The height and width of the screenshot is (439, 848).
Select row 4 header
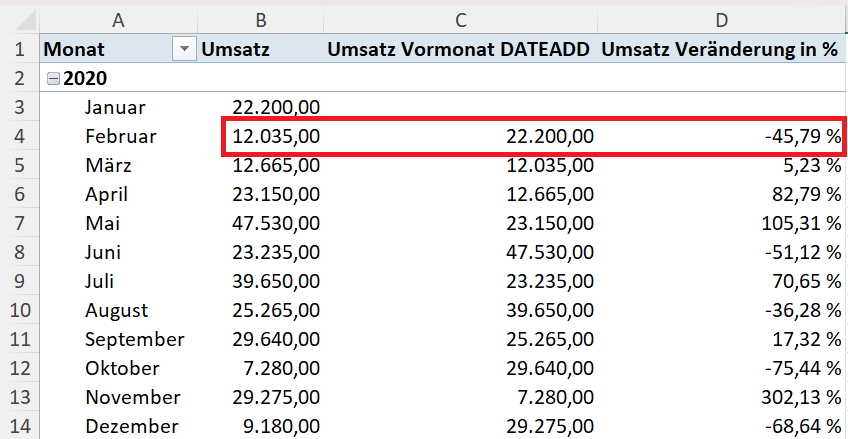19,136
